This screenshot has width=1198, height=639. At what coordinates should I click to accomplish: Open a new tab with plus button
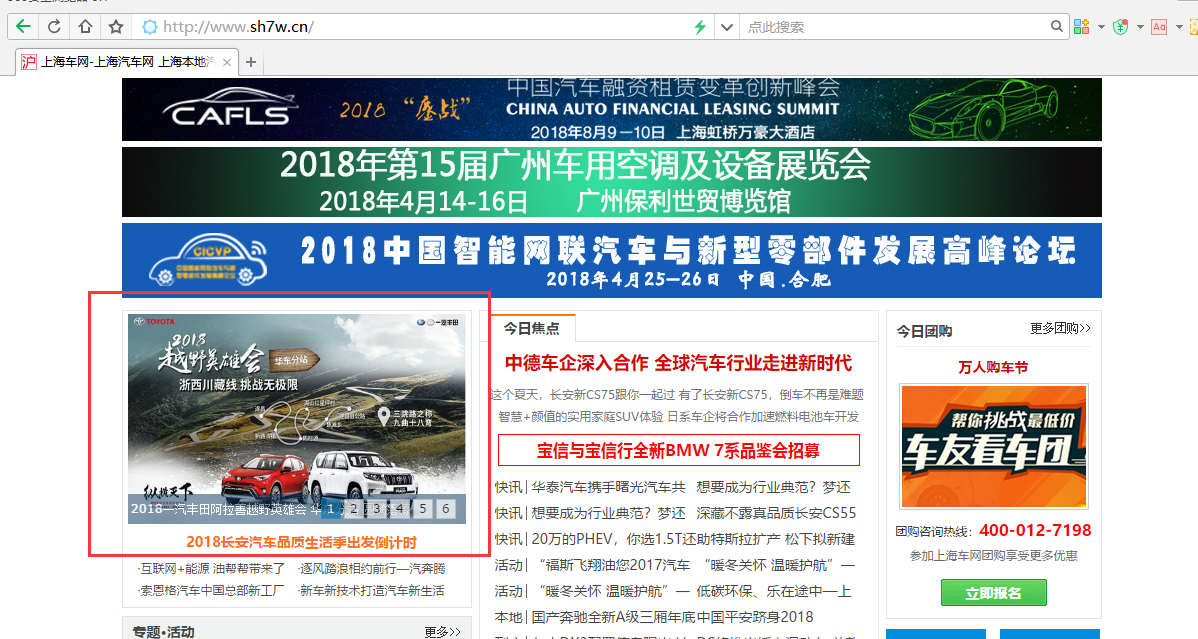click(x=251, y=62)
